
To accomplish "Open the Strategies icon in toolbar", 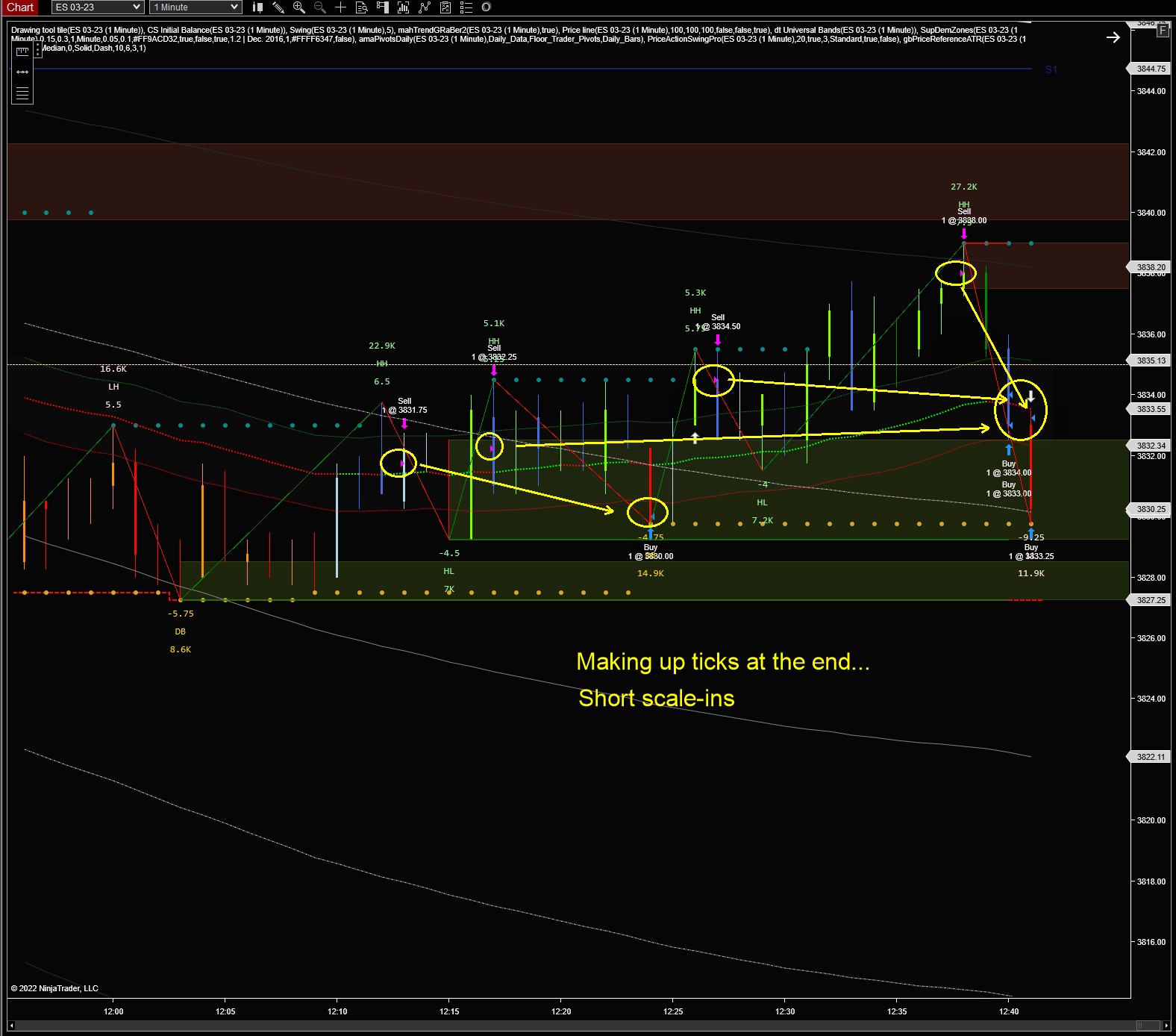I will (425, 7).
